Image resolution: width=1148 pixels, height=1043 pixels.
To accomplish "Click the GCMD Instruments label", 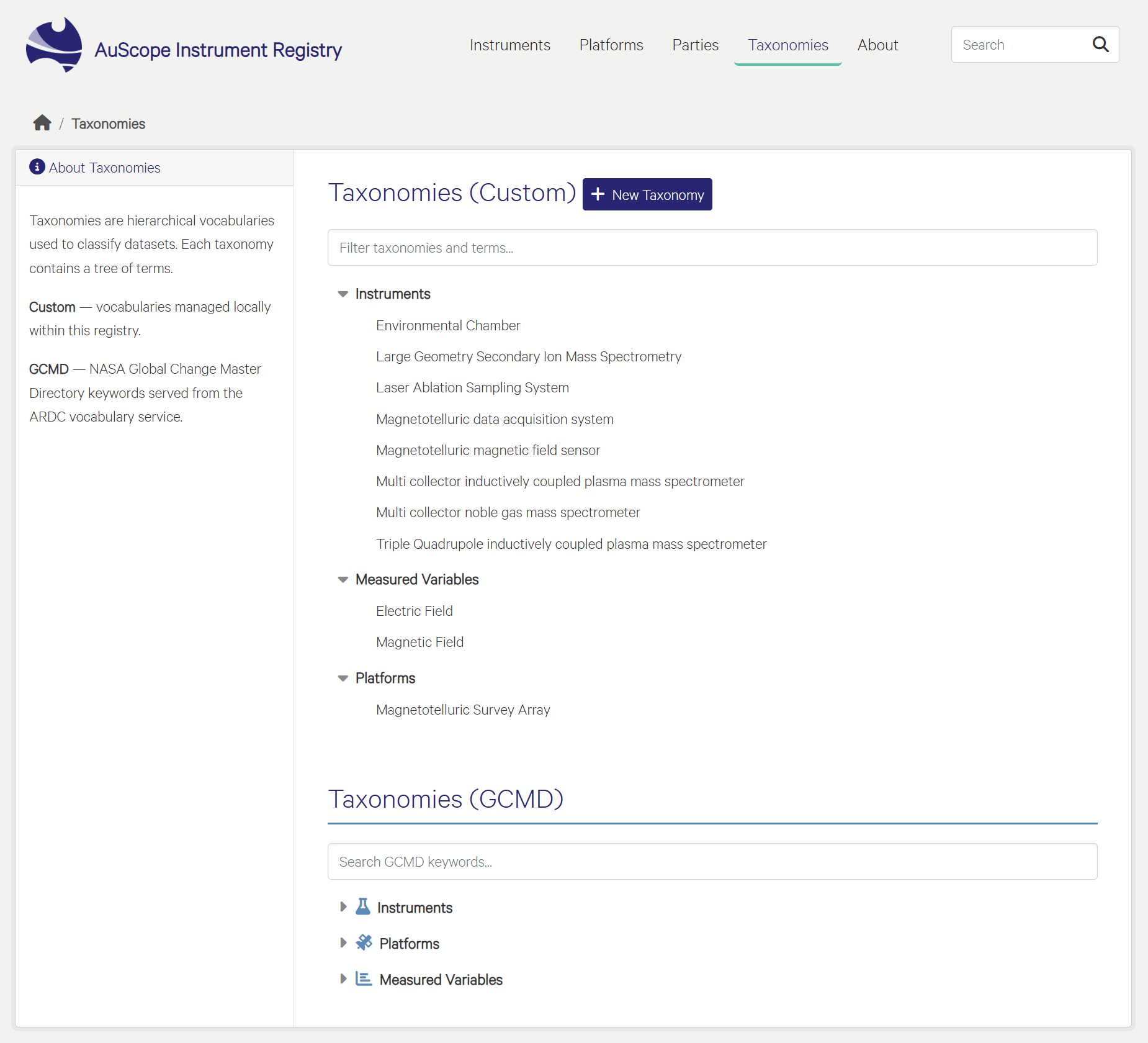I will pyautogui.click(x=415, y=908).
